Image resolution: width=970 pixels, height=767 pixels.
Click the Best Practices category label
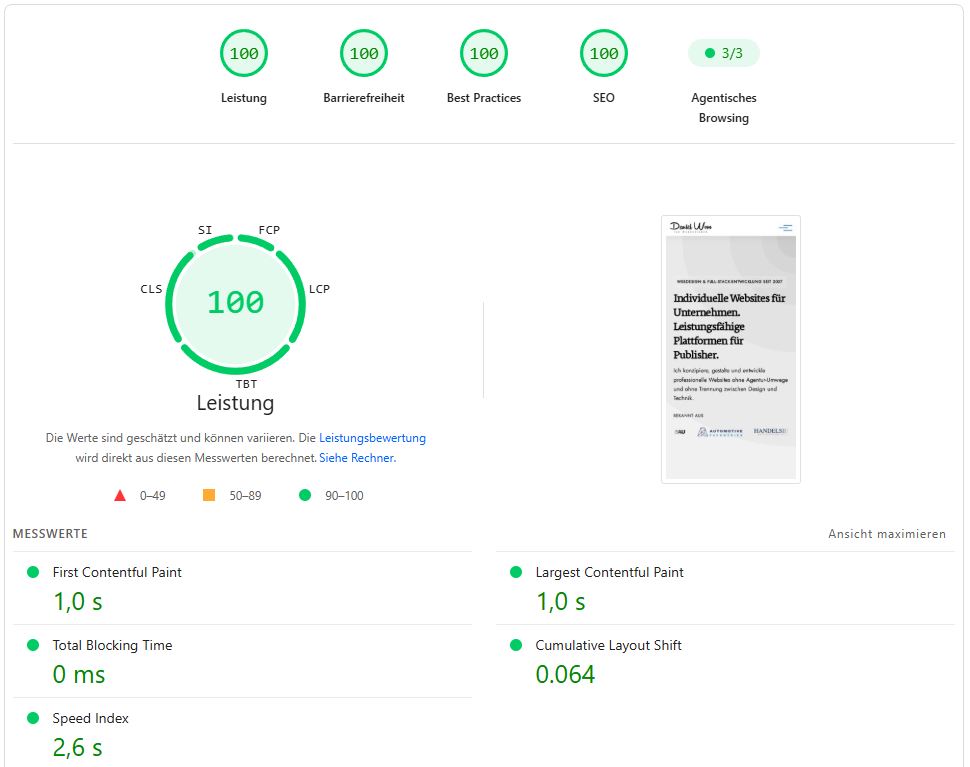tap(484, 98)
